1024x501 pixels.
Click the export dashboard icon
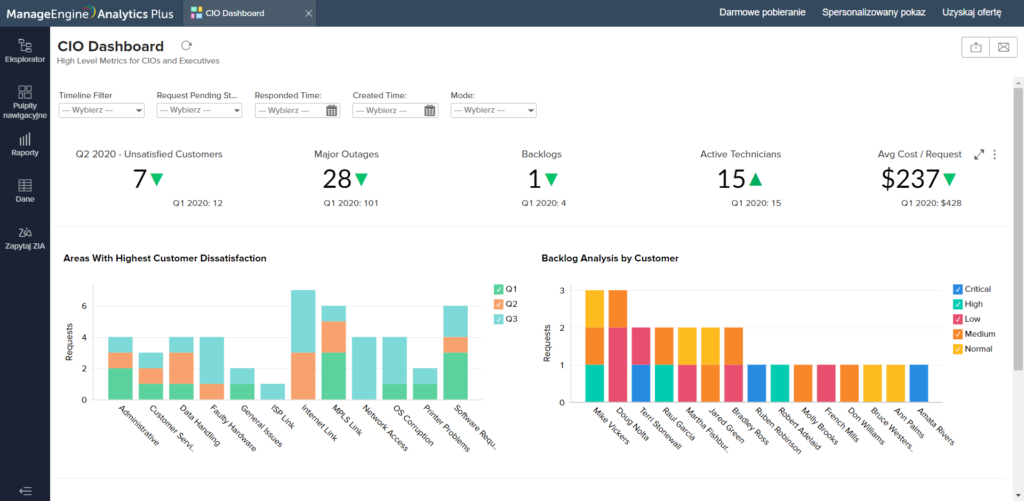click(x=974, y=47)
